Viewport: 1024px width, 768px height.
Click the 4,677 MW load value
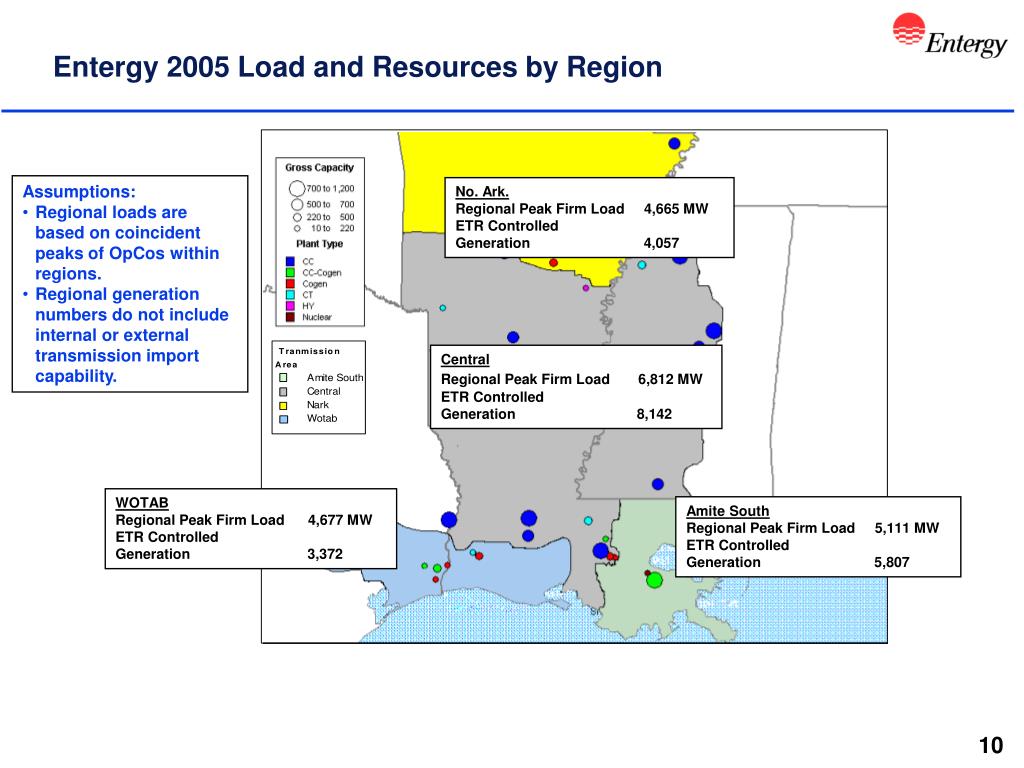click(340, 520)
